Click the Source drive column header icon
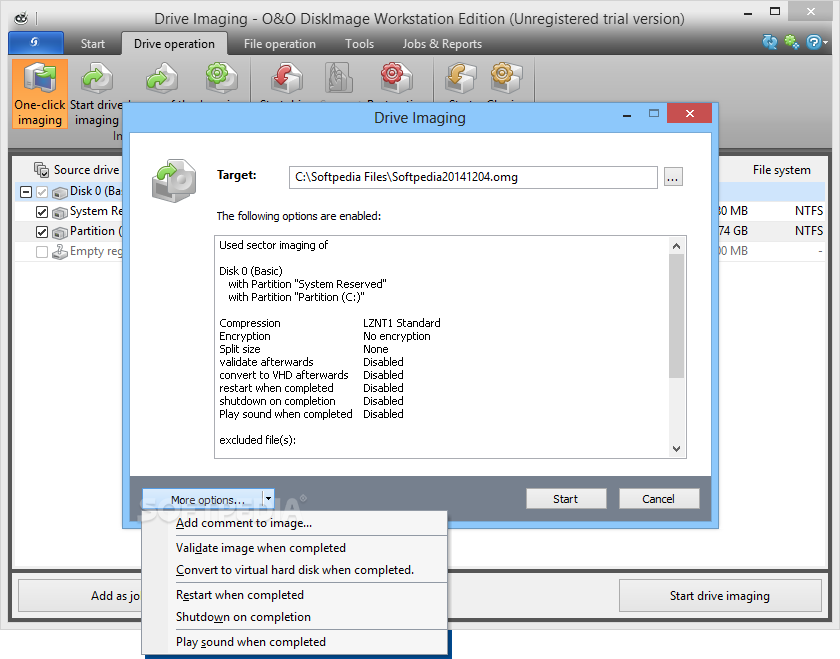 (x=41, y=170)
